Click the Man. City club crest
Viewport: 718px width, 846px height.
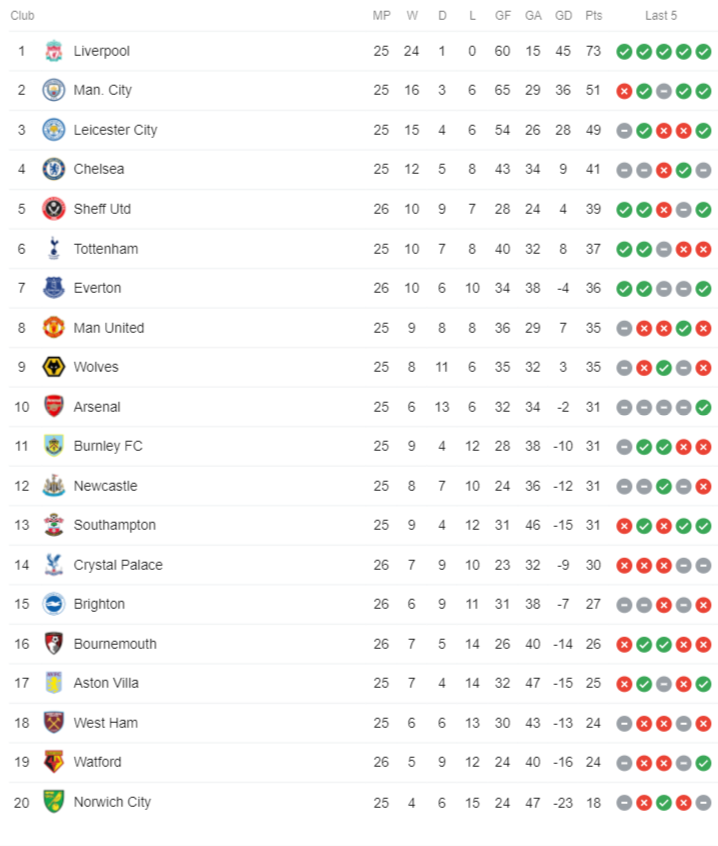tap(53, 90)
